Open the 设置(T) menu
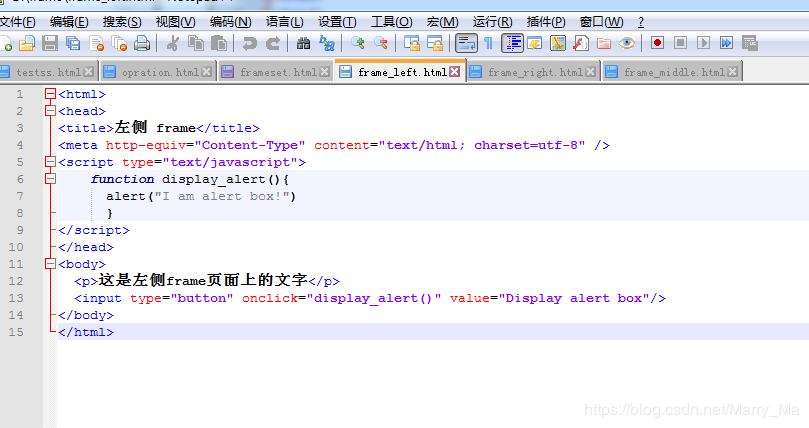Viewport: 809px width, 428px height. coord(337,22)
